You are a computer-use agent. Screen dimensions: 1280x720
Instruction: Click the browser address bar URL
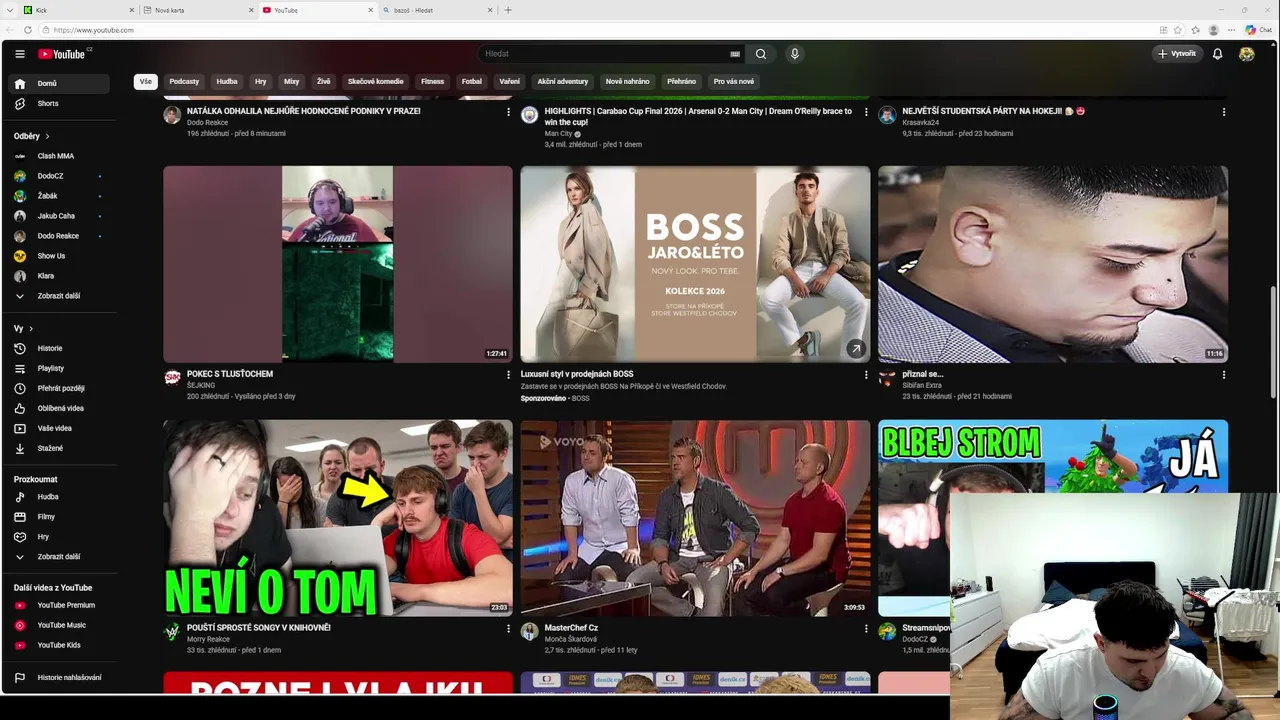pyautogui.click(x=94, y=30)
